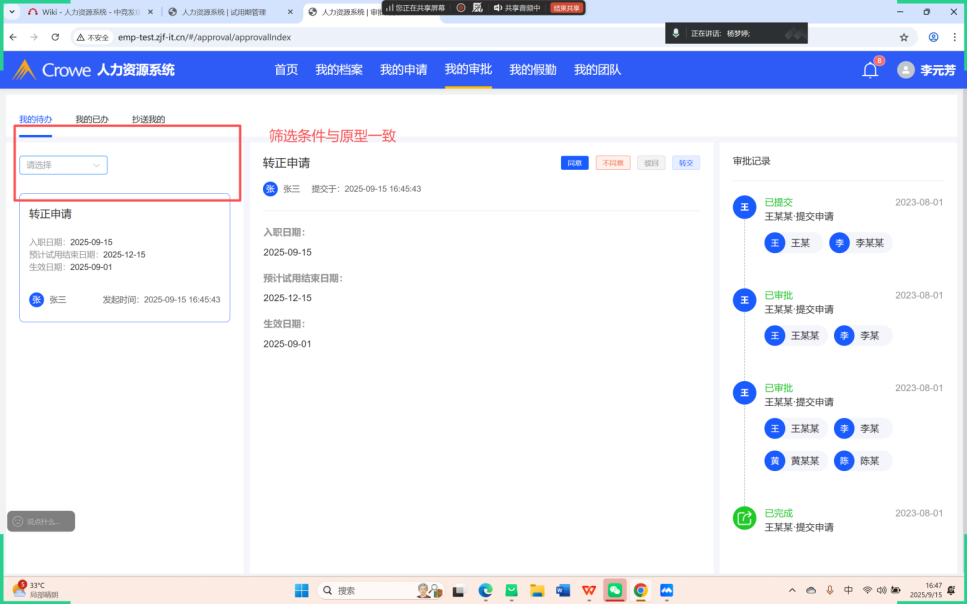Reload the page using the refresh icon
This screenshot has width=968, height=605.
(55, 37)
